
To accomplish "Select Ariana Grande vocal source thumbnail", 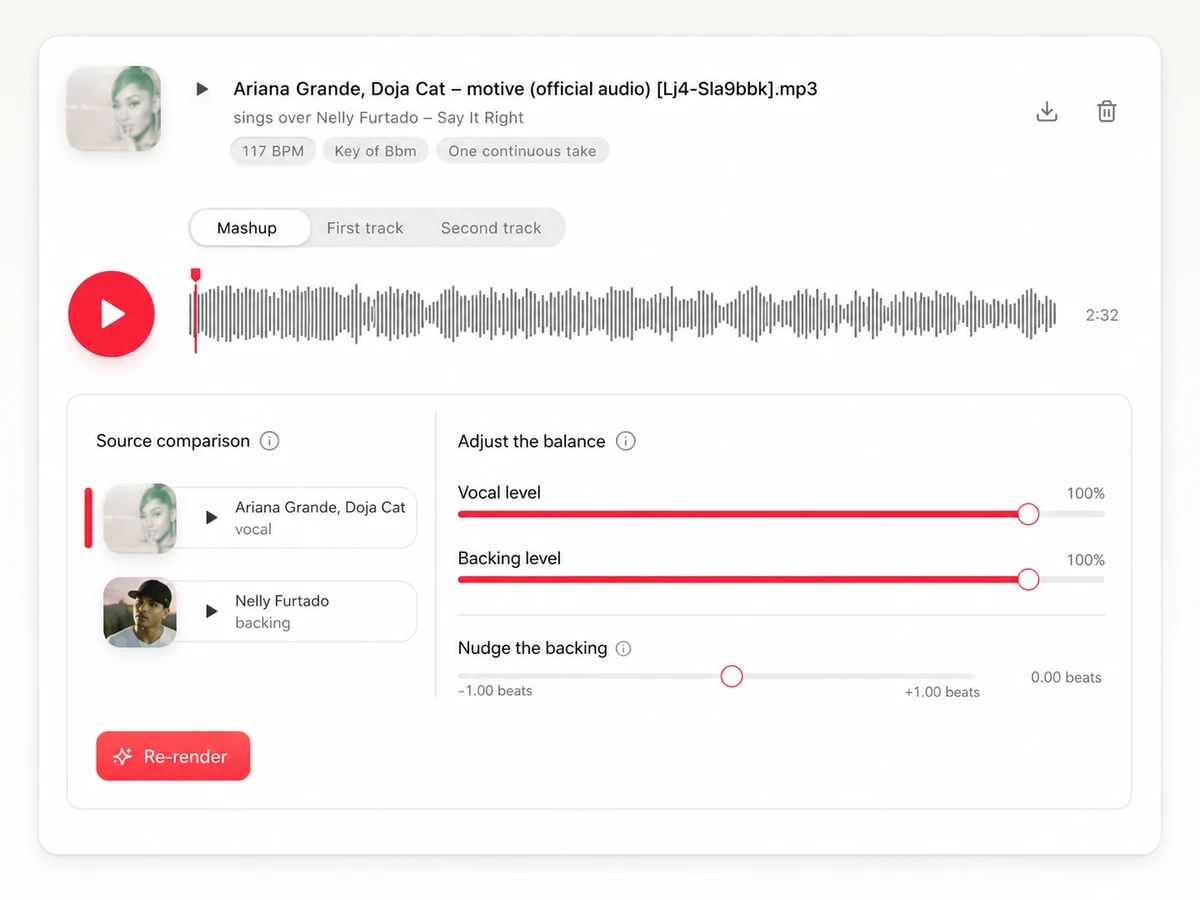I will pos(140,518).
